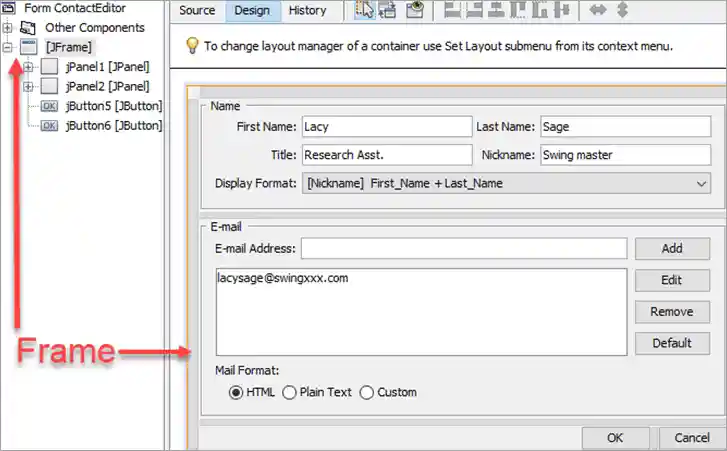Click the jPanel2 node icon
This screenshot has height=451, width=727.
click(x=49, y=86)
